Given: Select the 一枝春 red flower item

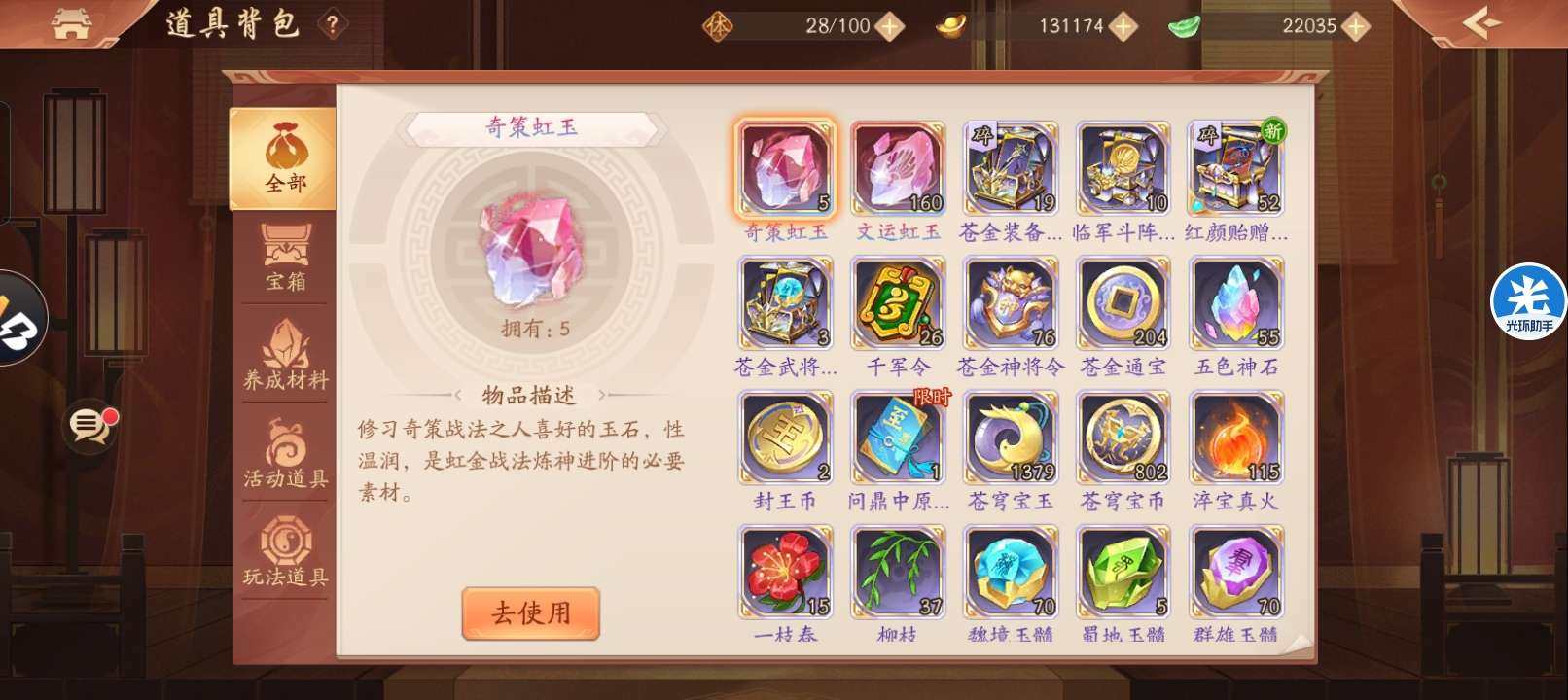Looking at the screenshot, I should (x=786, y=574).
